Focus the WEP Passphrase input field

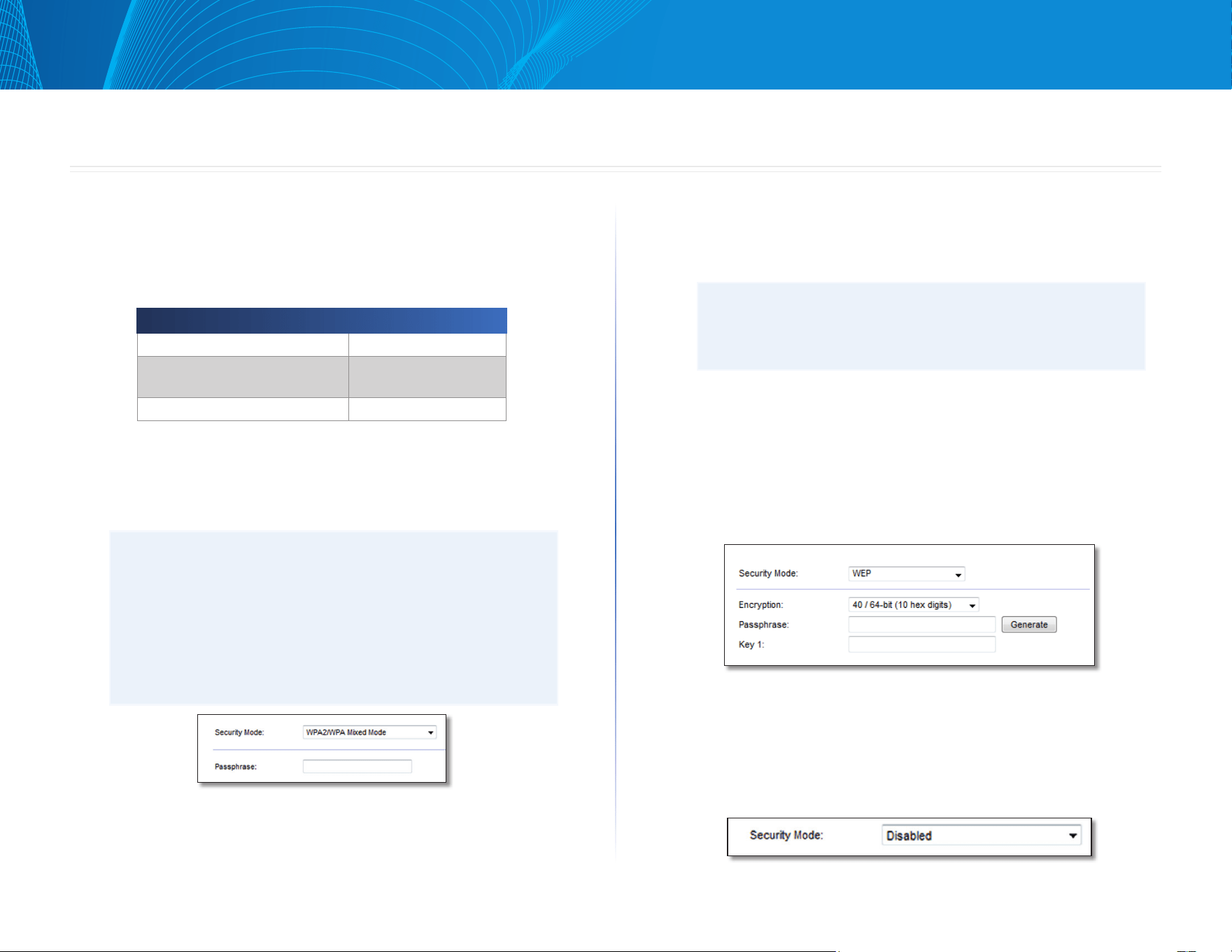point(921,625)
